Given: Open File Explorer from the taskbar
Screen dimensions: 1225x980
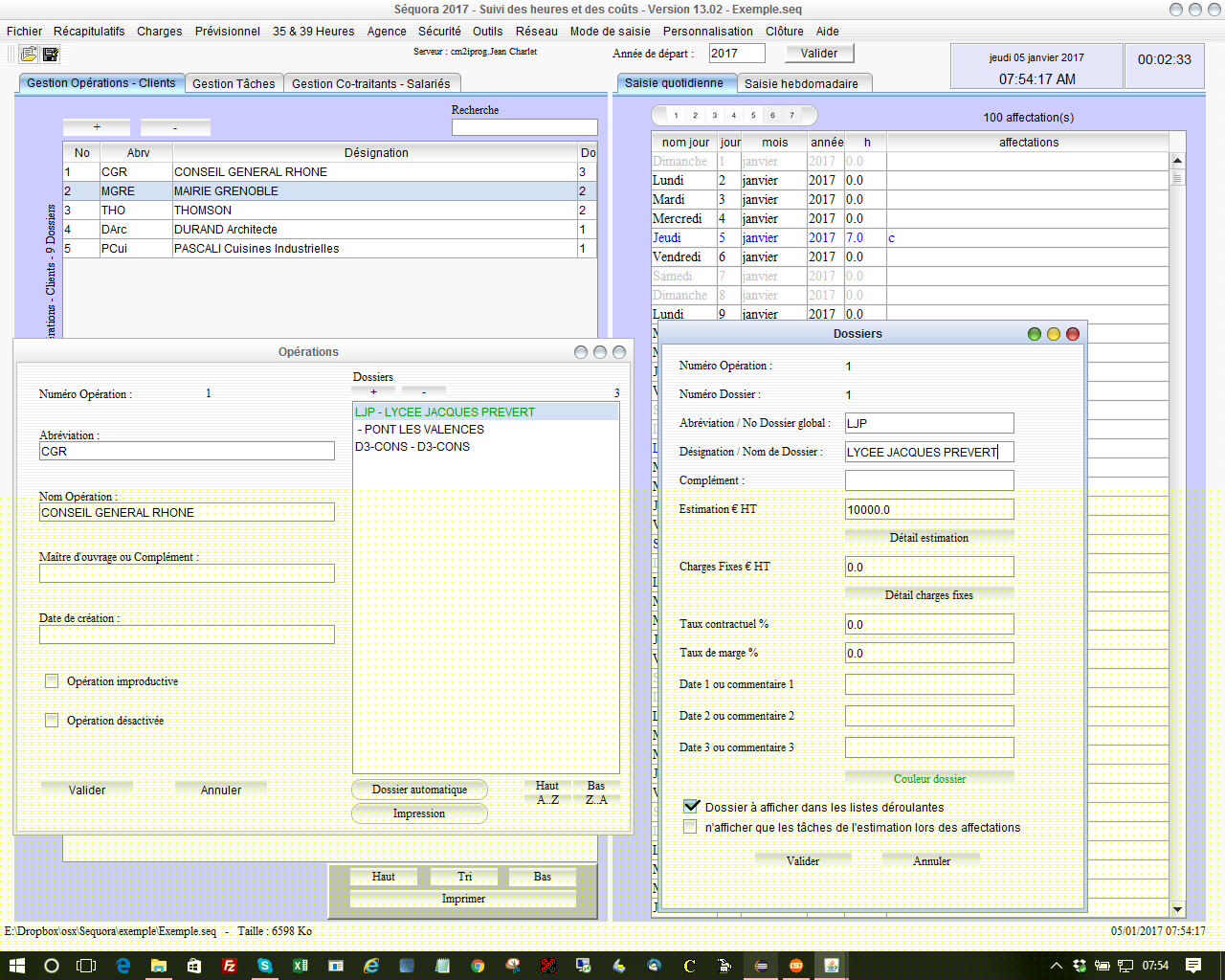Looking at the screenshot, I should click(159, 966).
